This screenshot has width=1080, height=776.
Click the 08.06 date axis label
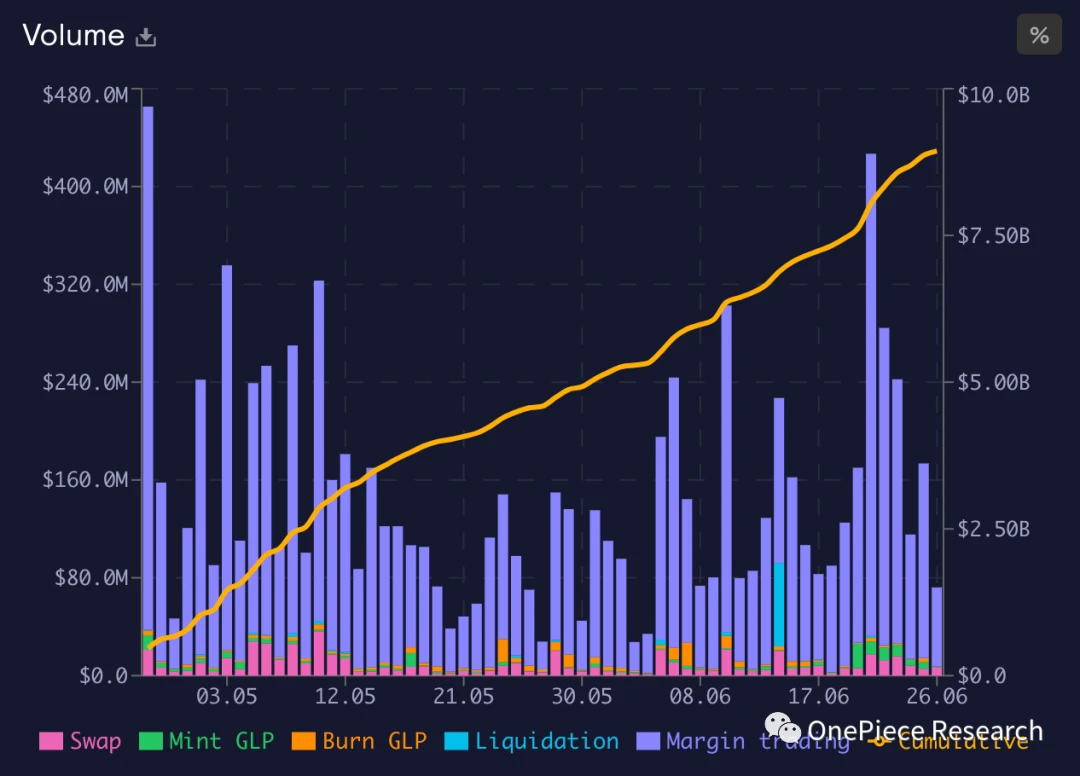(700, 696)
